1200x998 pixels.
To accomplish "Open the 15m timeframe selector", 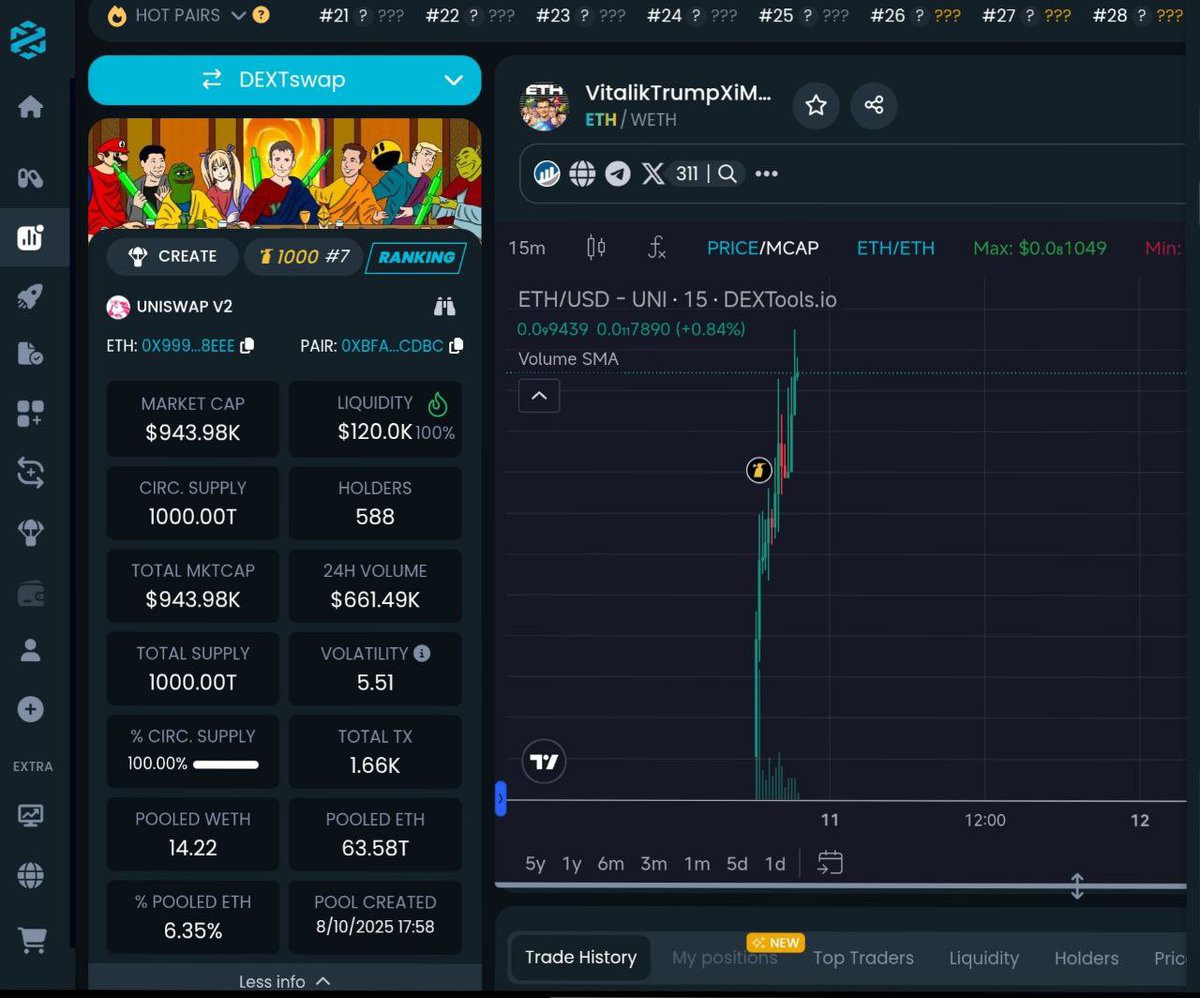I will pos(527,248).
